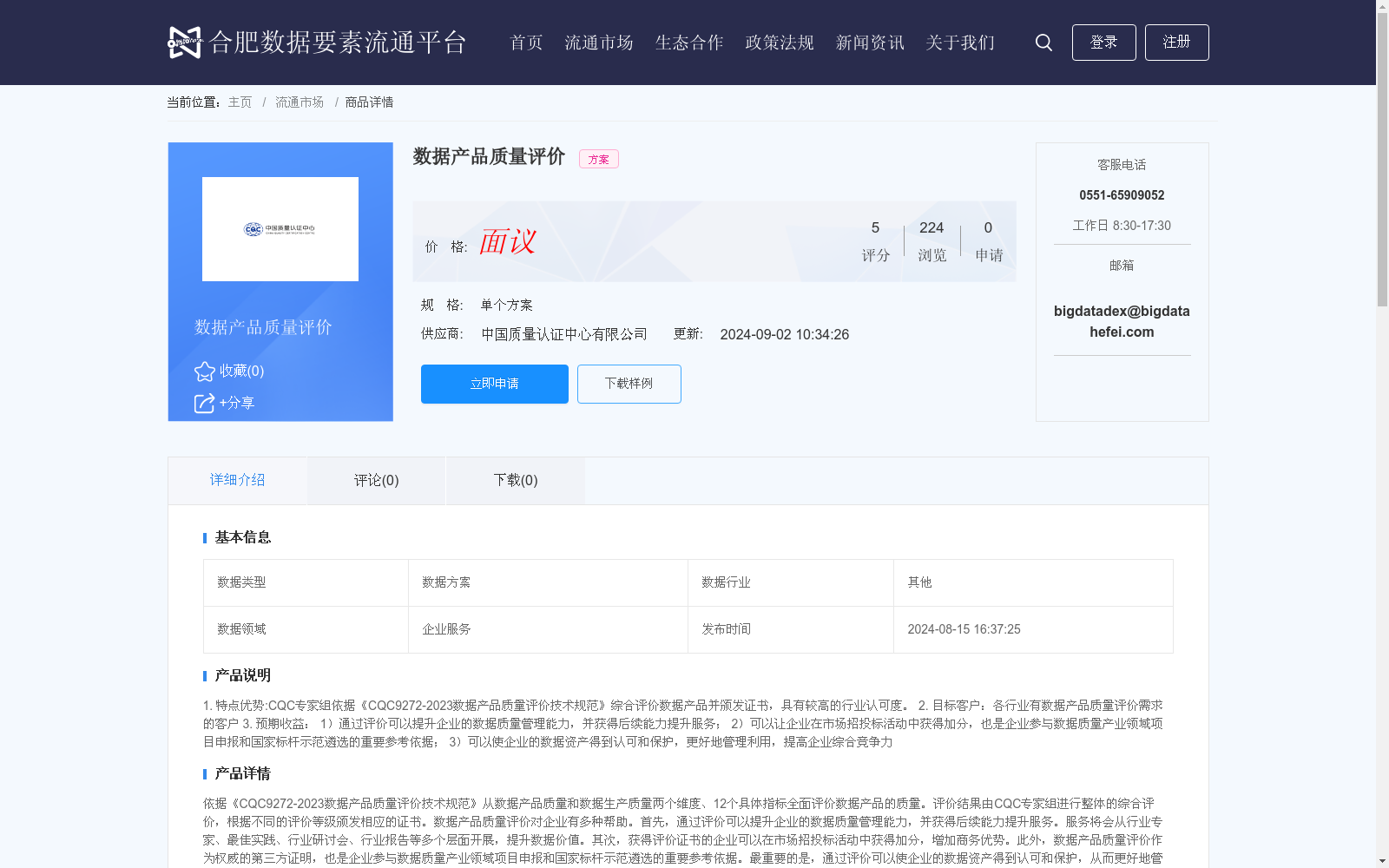Click the 注册 register button
Image resolution: width=1389 pixels, height=868 pixels.
tap(1177, 43)
